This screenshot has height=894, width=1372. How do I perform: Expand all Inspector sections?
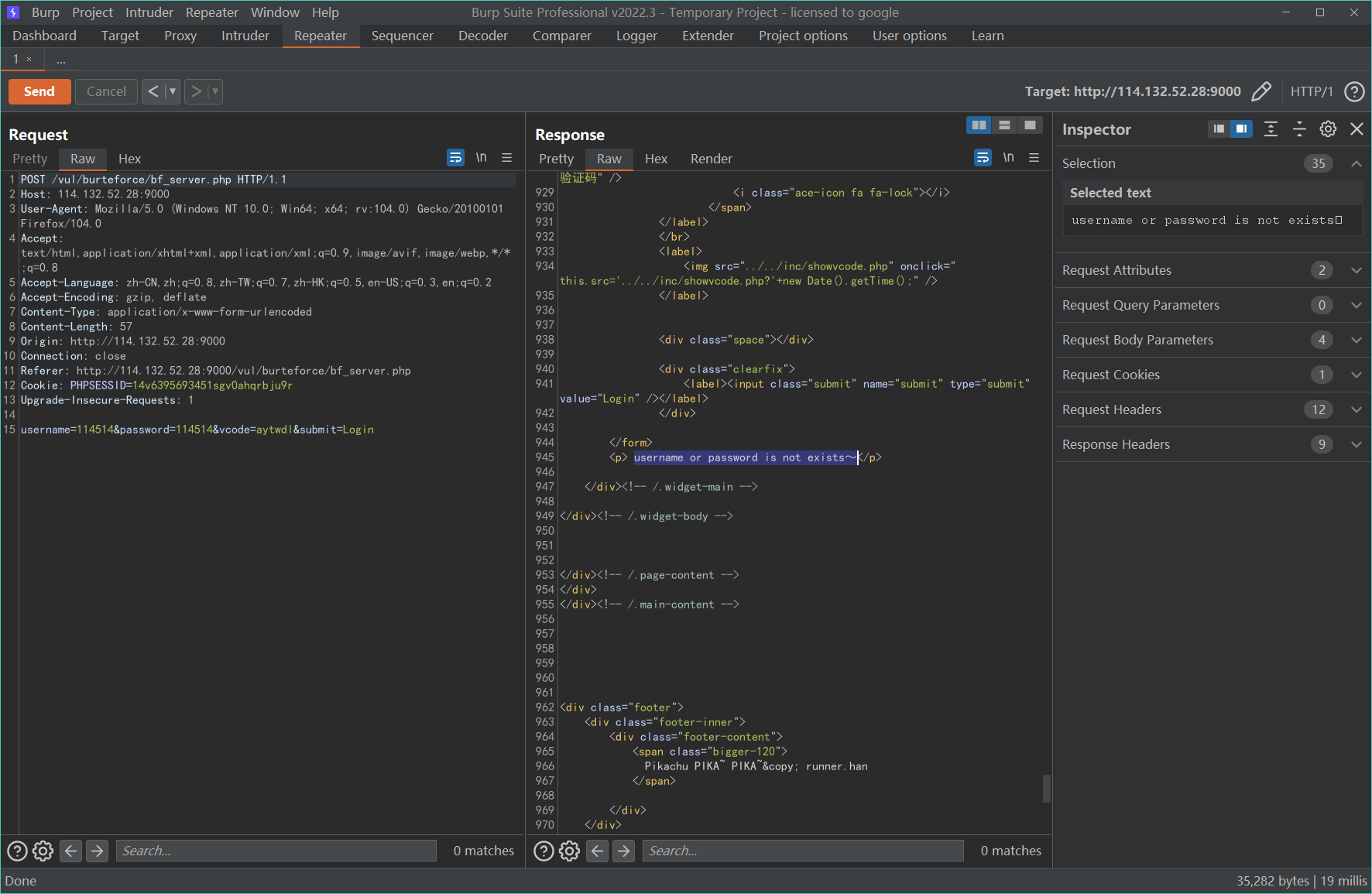(1271, 129)
